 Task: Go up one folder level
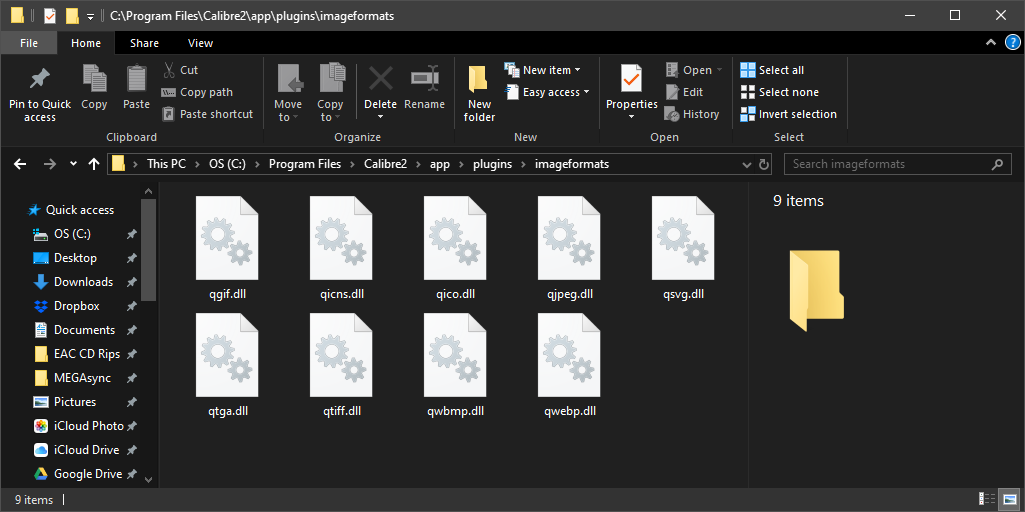click(x=93, y=164)
